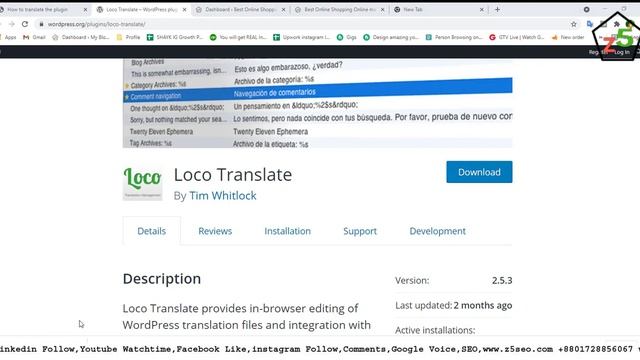Image resolution: width=640 pixels, height=360 pixels.
Task: Click the Description heading
Action: (162, 279)
